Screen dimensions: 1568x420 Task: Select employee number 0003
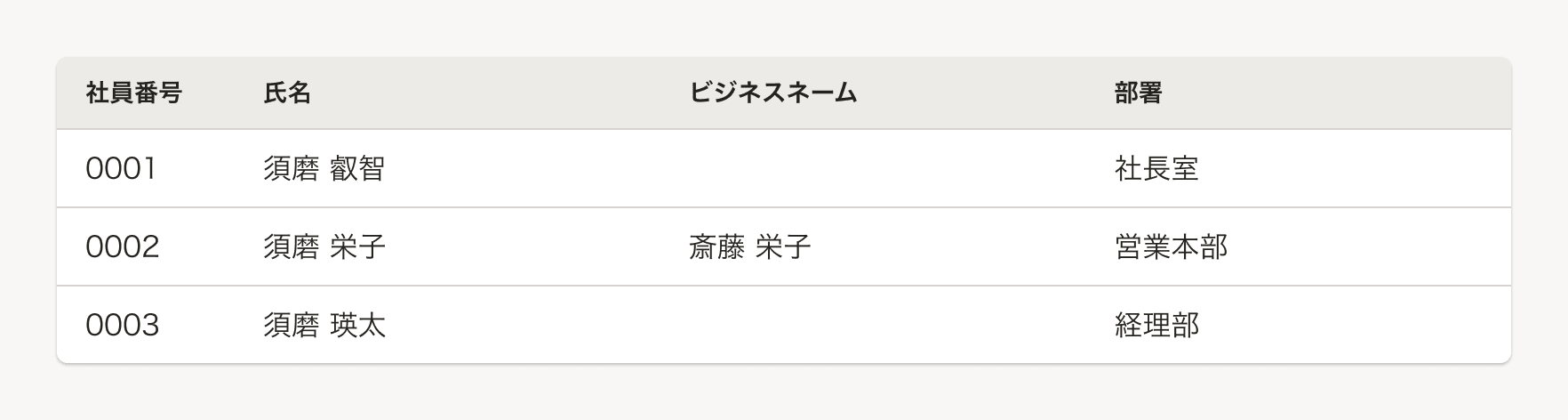(x=122, y=325)
